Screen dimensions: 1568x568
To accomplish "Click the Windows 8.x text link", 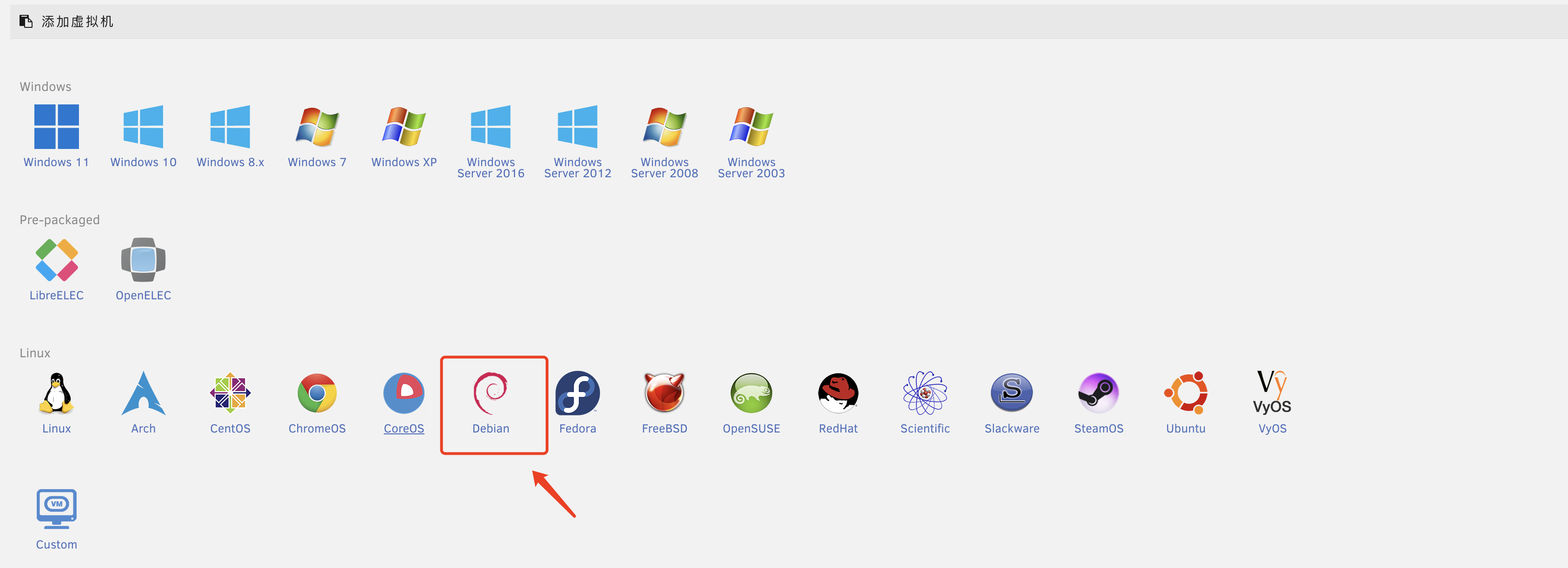I will point(230,162).
